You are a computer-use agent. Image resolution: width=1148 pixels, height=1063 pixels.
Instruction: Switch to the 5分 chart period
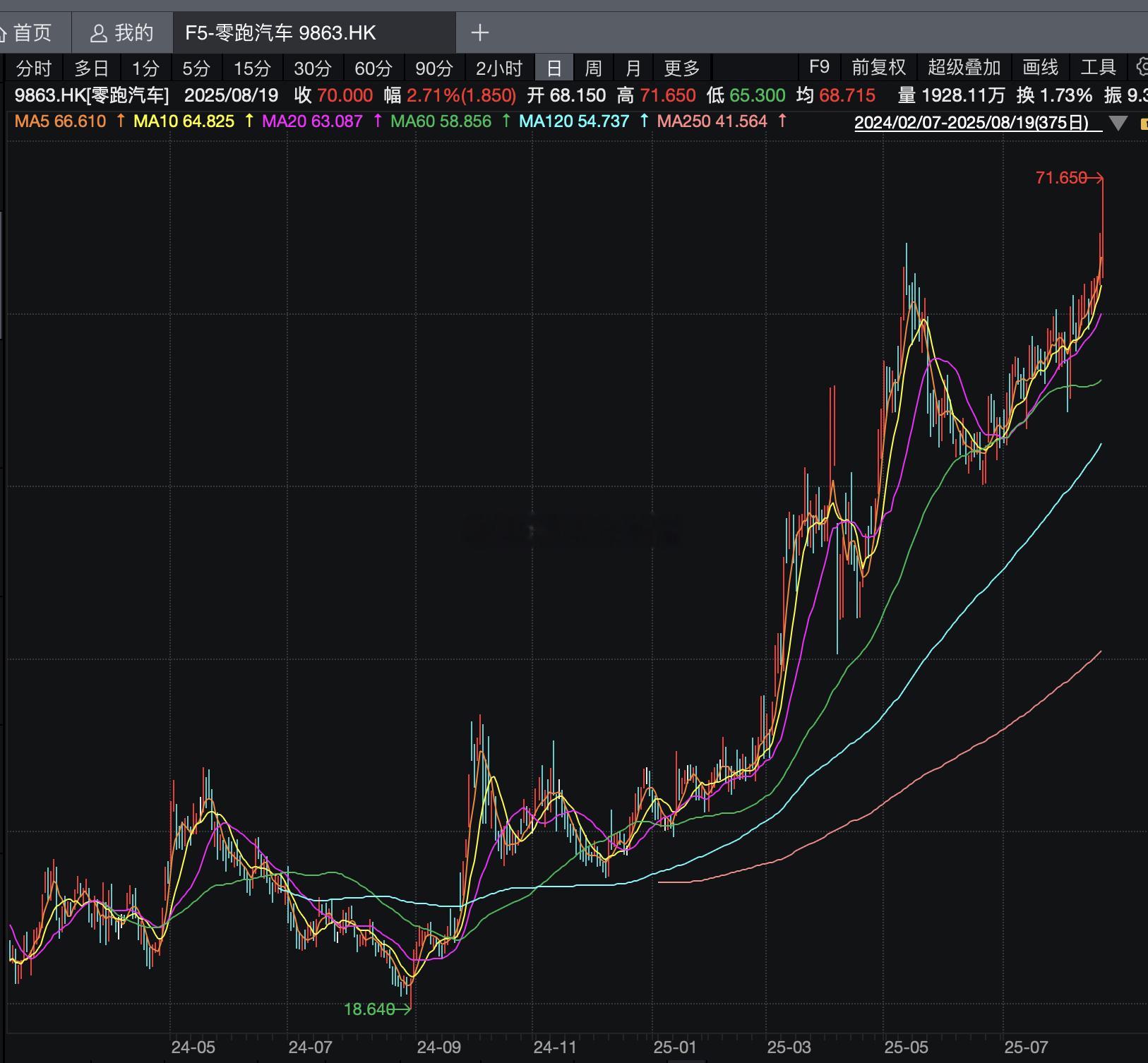(196, 68)
